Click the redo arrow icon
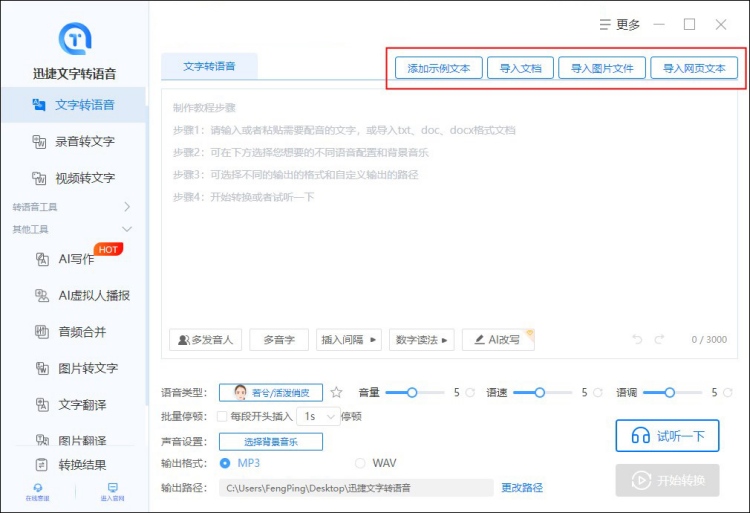 click(659, 339)
